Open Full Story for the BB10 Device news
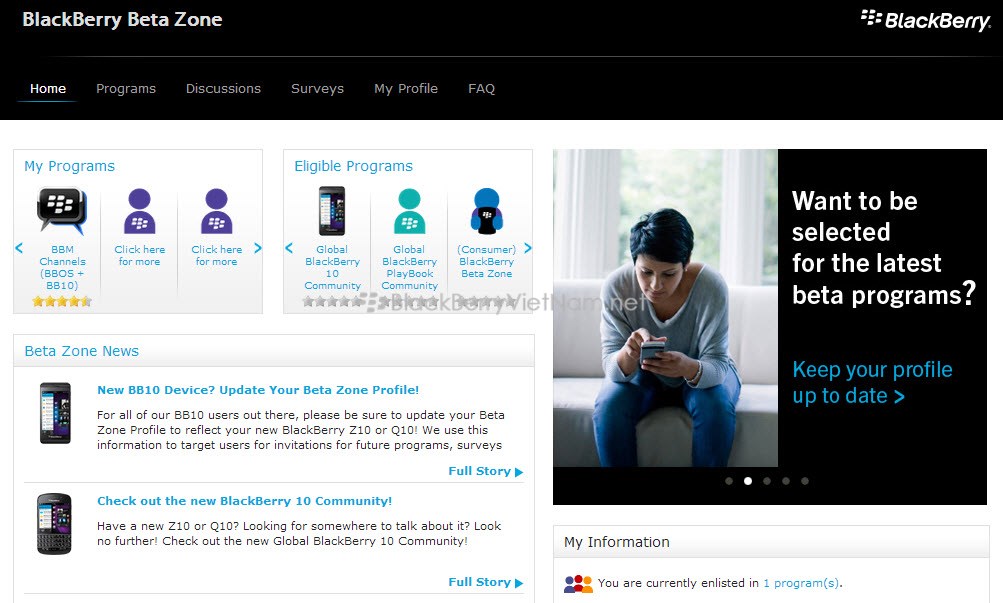The width and height of the screenshot is (1003, 603). tap(485, 471)
